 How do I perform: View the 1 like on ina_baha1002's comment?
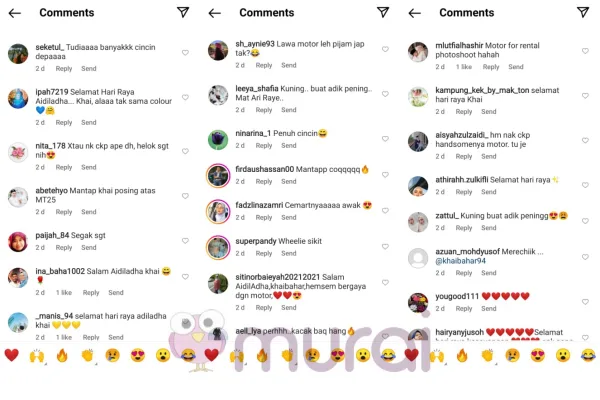64,292
